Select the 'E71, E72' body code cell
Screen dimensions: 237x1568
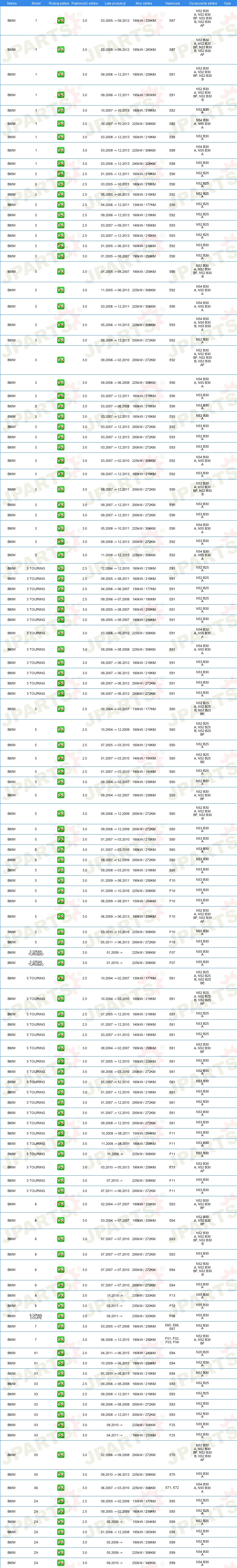172,1487
